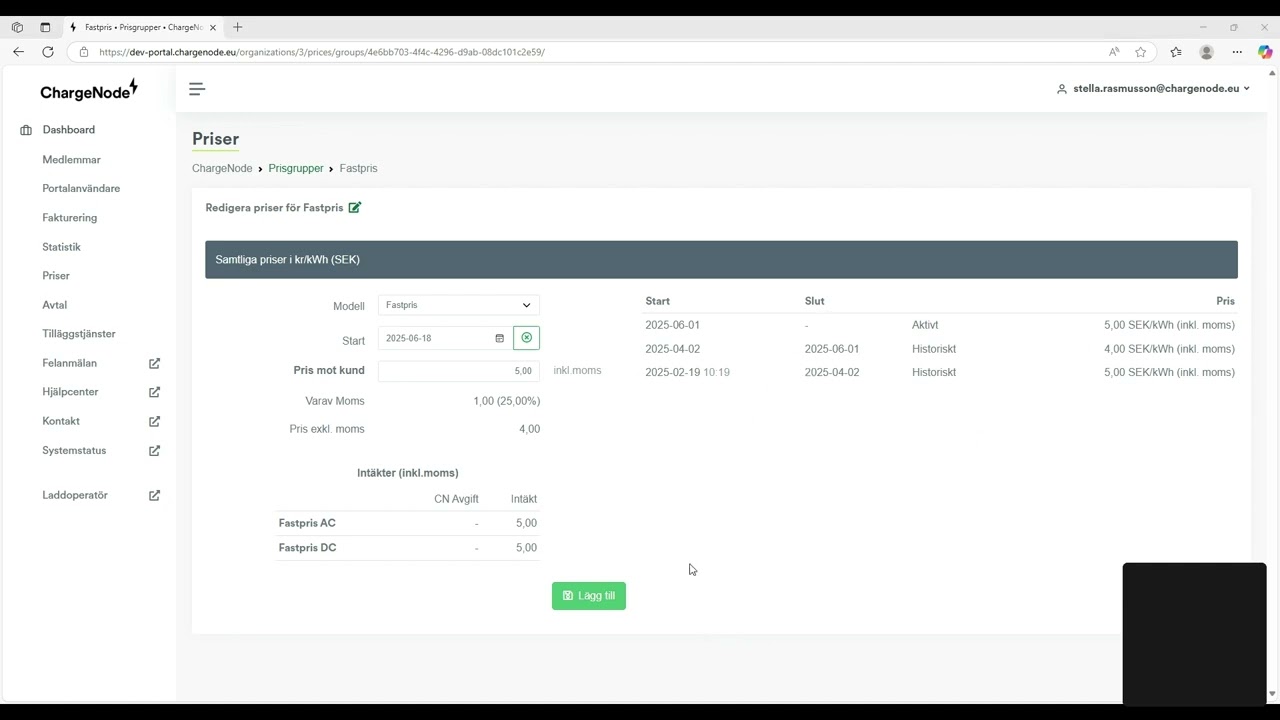Screen dimensions: 1280x720
Task: Open a new browser tab
Action: (x=237, y=27)
